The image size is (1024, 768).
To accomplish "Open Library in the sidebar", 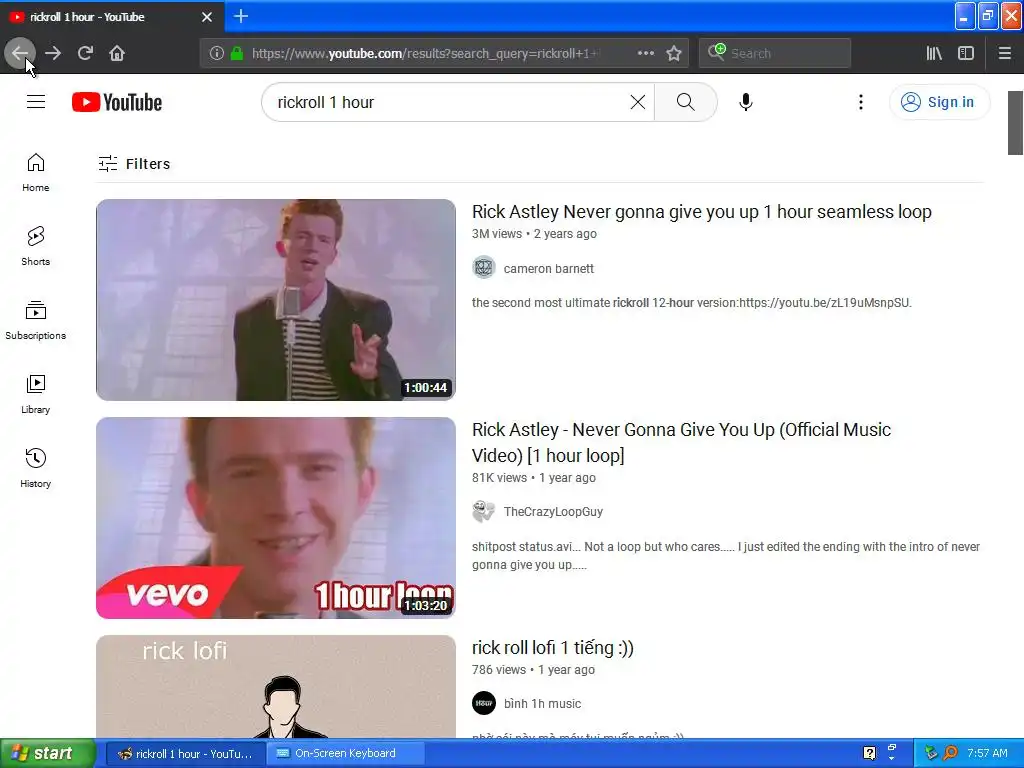I will coord(35,394).
